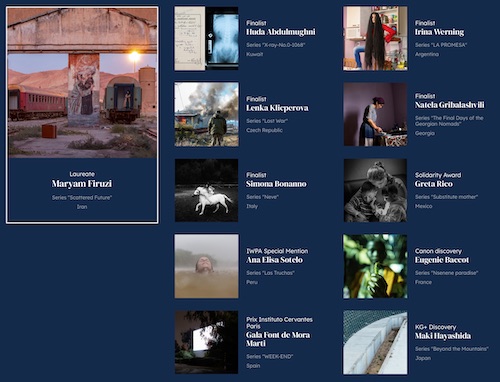500x382 pixels.
Task: Click the Ana Elisa Sotelo name link
Action: click(275, 260)
